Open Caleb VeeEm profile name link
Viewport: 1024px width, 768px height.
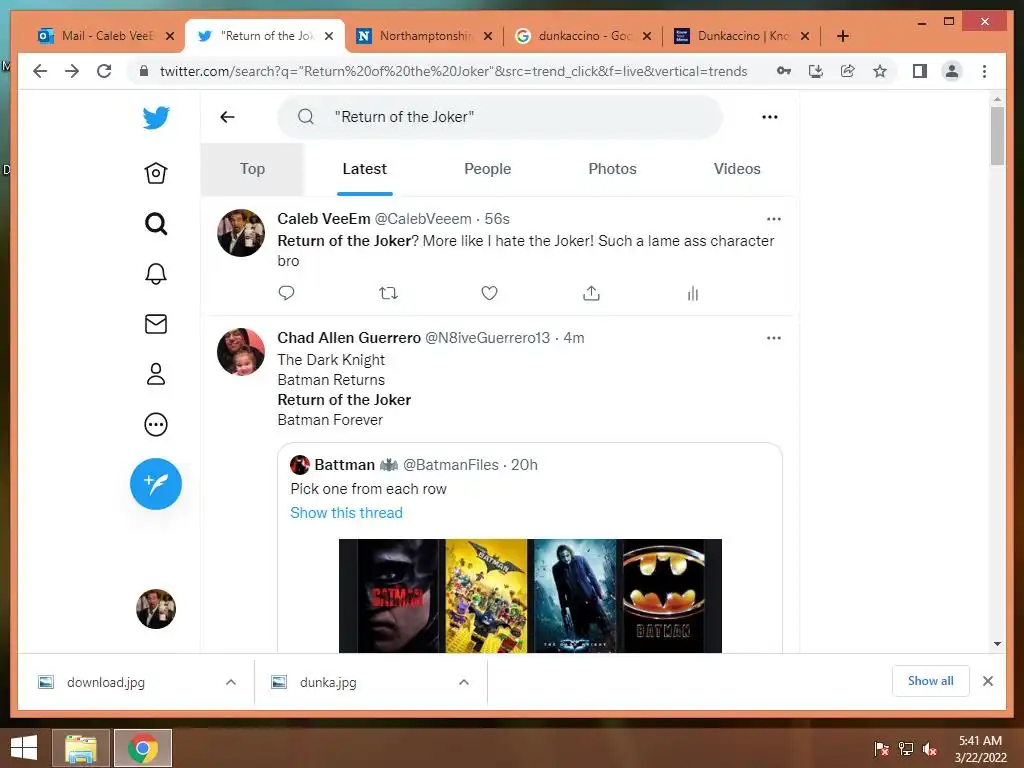point(323,219)
